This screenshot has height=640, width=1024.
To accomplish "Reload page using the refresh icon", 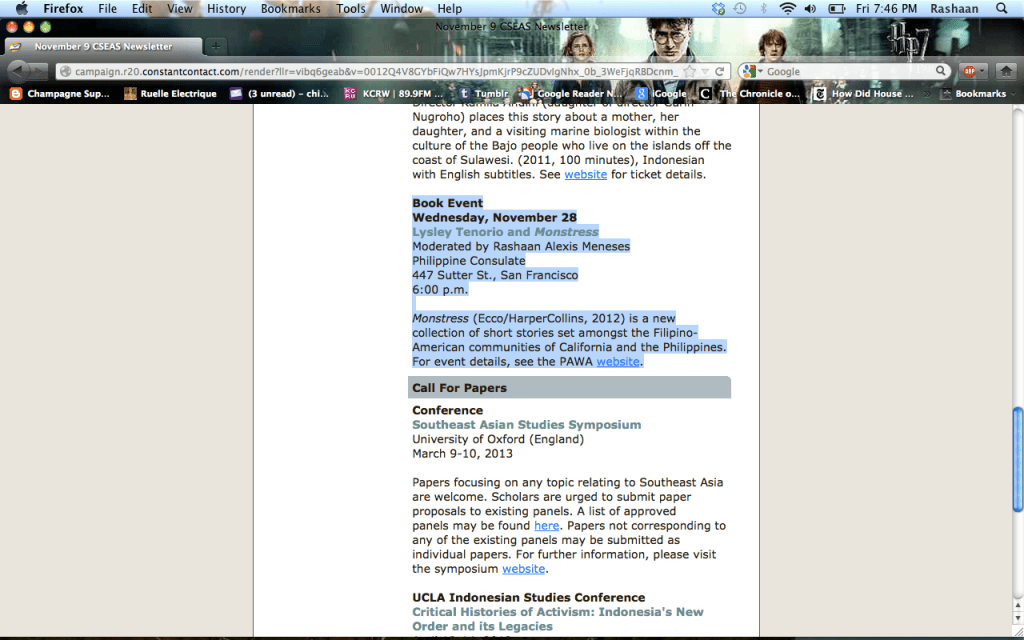I will point(719,72).
